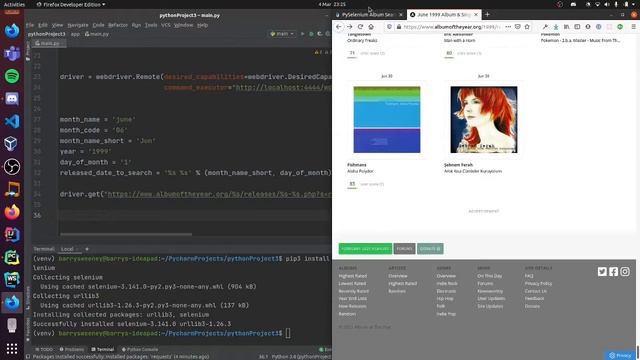Open Firefox hamburger application menu
Screen dimensions: 640x360
pyautogui.click(x=633, y=27)
